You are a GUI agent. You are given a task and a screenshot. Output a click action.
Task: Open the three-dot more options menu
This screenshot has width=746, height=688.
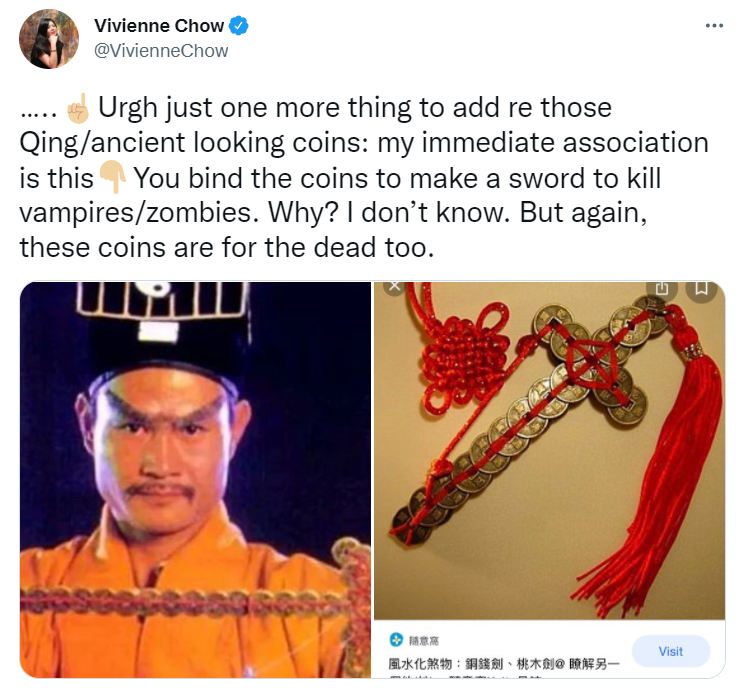coord(714,26)
